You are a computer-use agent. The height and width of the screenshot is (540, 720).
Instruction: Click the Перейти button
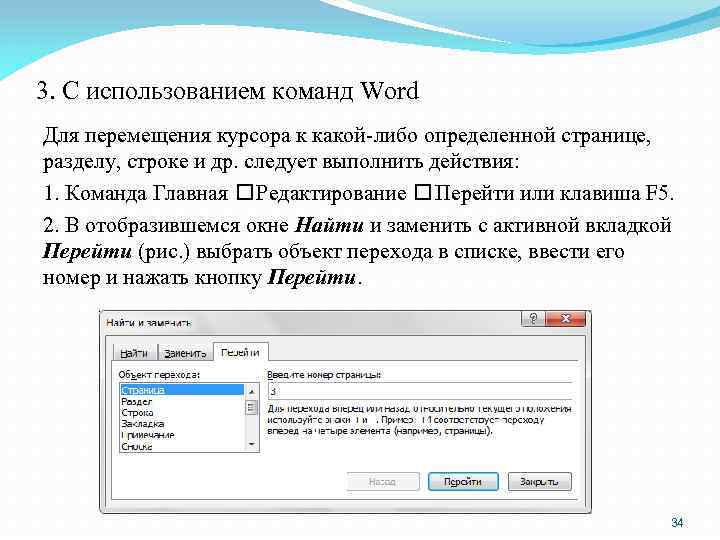pyautogui.click(x=463, y=482)
